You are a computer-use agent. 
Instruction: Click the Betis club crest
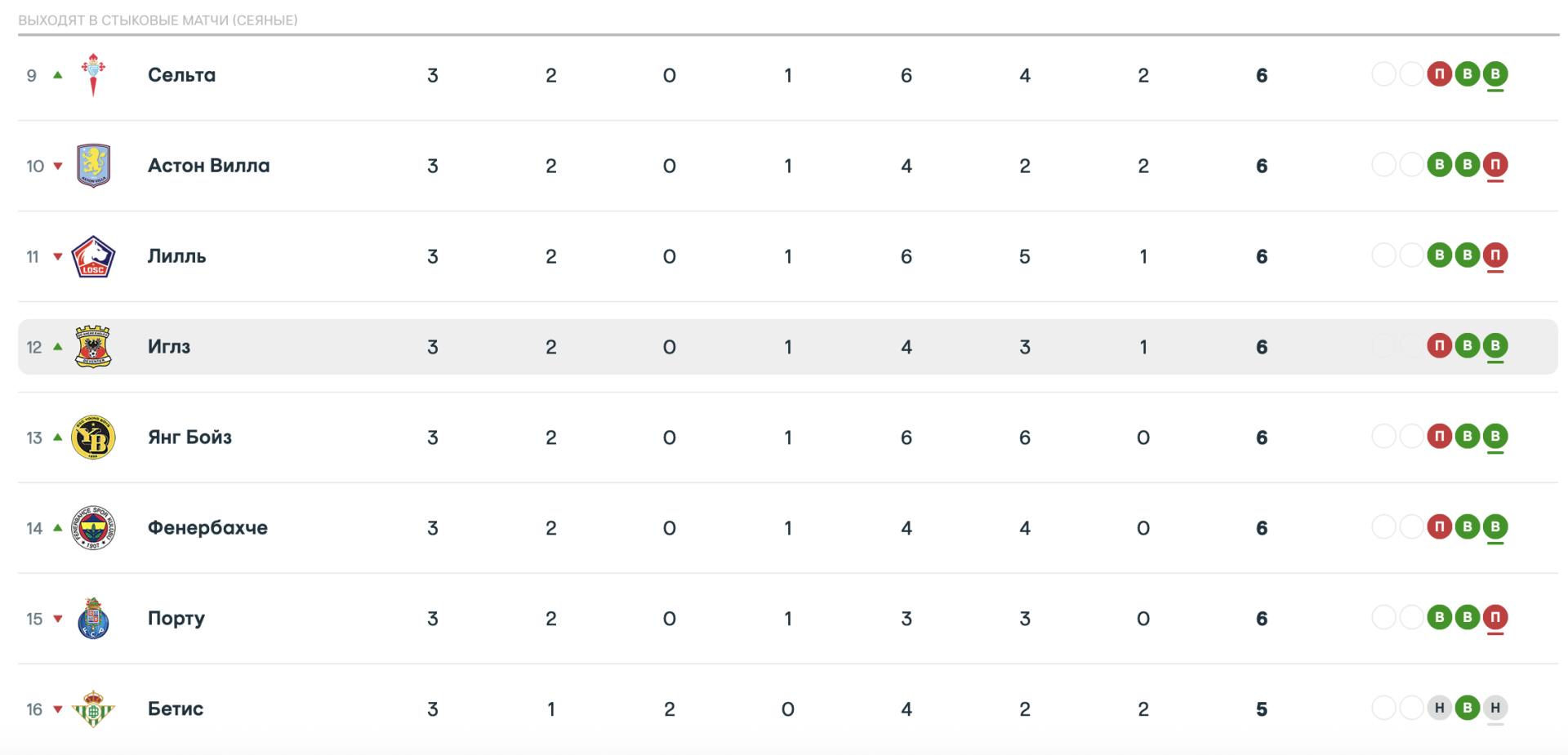click(93, 709)
